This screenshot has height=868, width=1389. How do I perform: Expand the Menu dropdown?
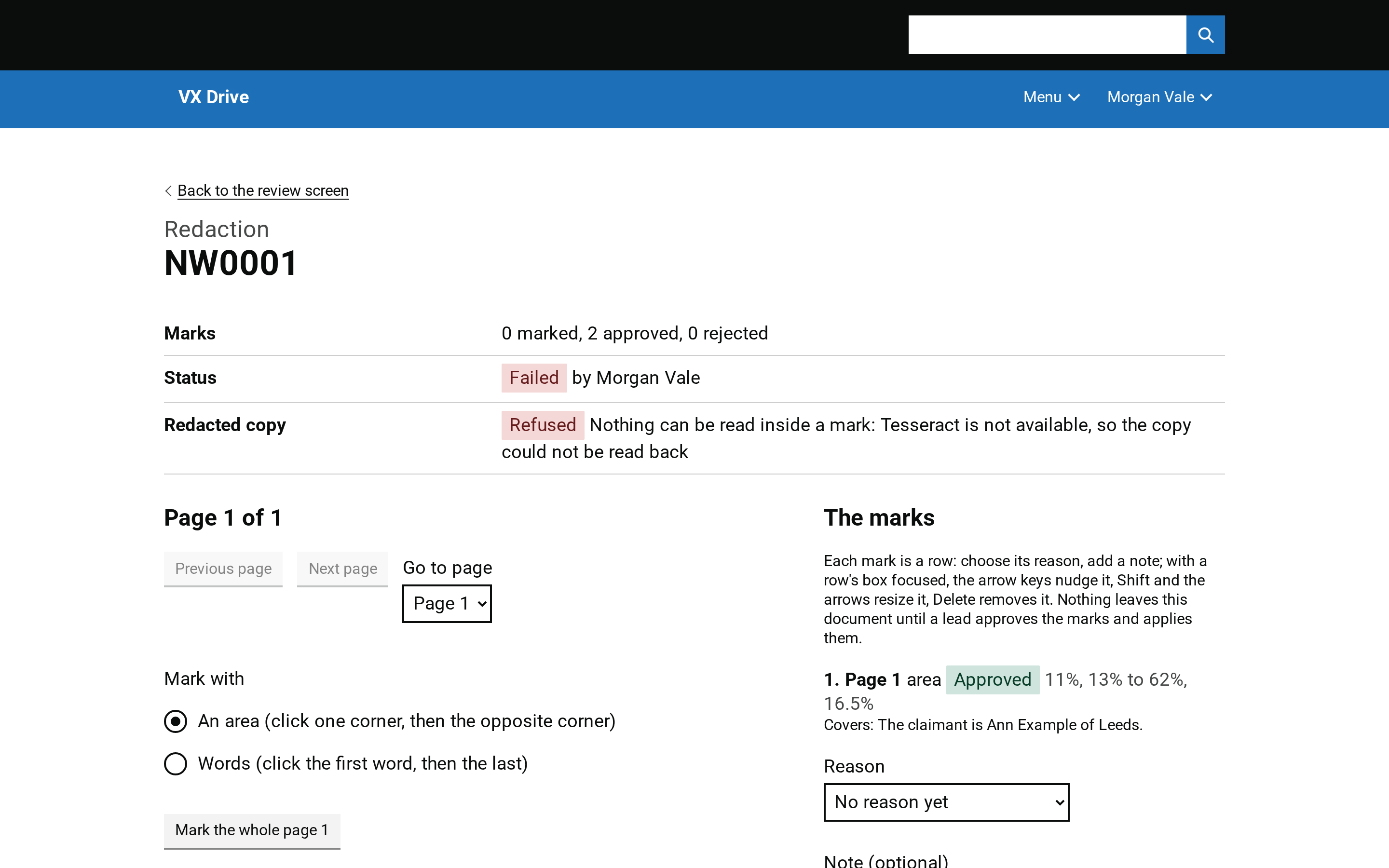pyautogui.click(x=1051, y=97)
